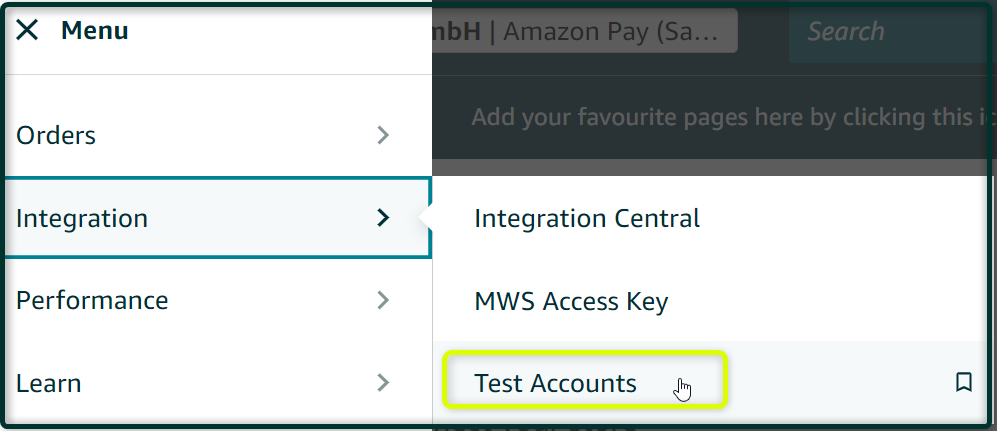Screen dimensions: 997x431
Task: Click into the Search field
Action: pos(889,31)
